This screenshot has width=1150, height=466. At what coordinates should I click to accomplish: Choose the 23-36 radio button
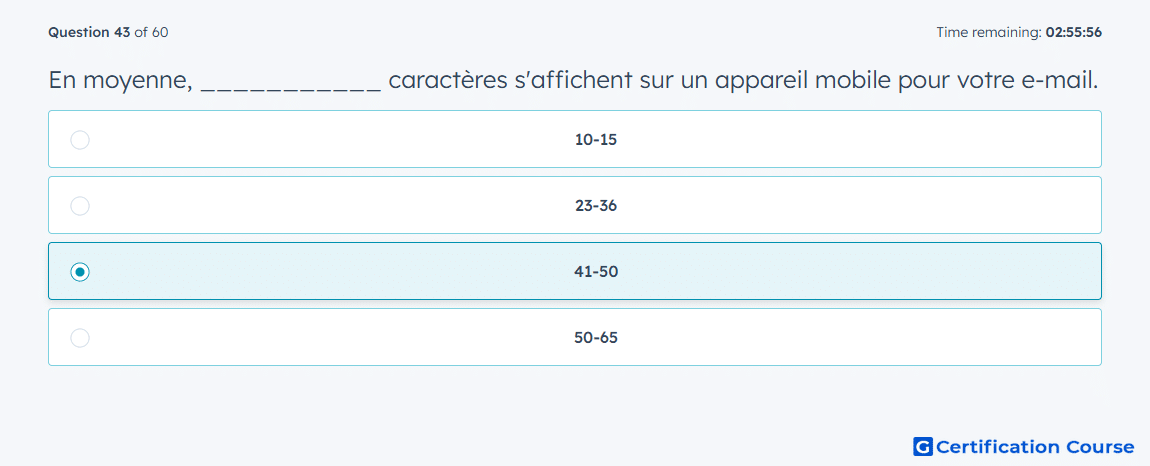(x=80, y=205)
